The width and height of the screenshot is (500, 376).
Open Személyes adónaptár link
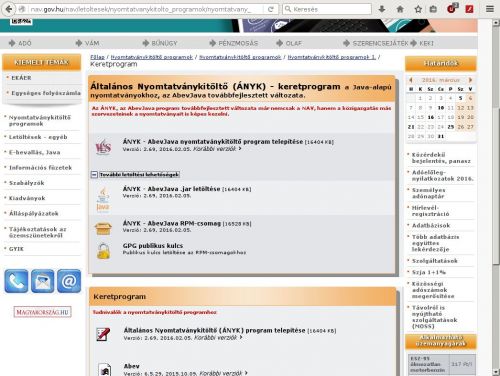[429, 193]
